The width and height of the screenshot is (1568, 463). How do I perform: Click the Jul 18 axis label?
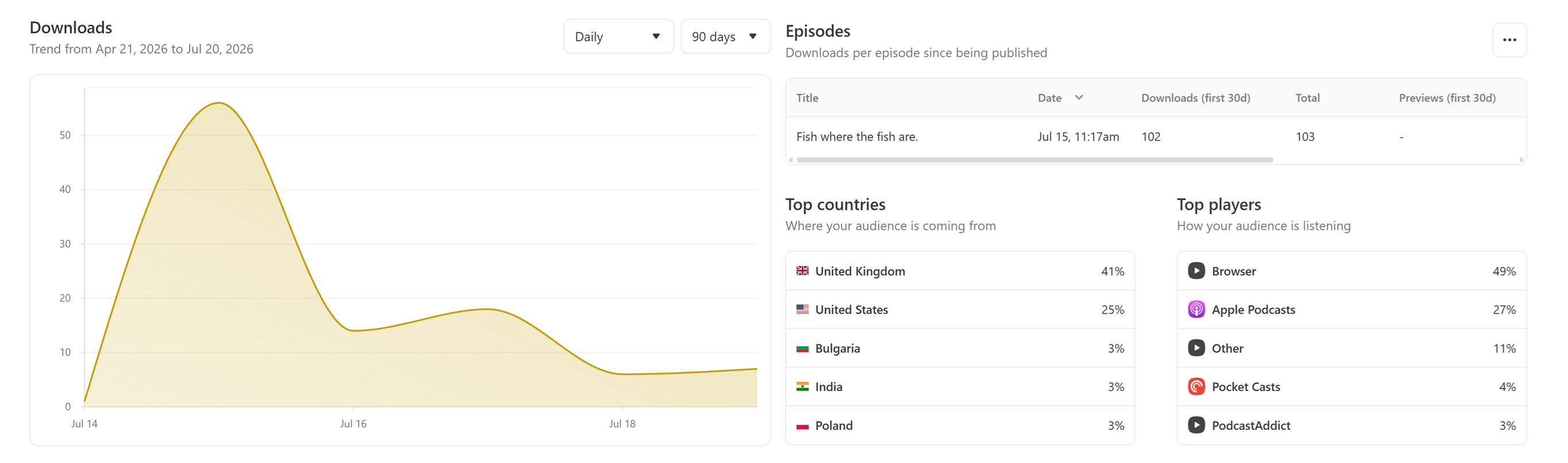[x=622, y=424]
